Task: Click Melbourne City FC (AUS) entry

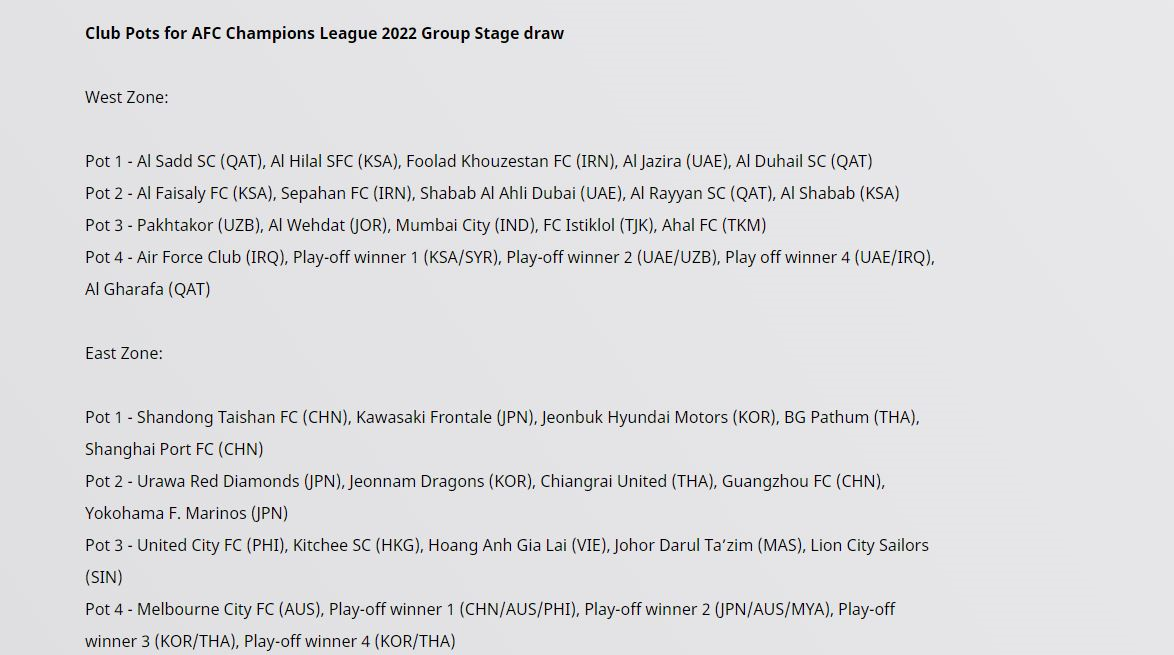Action: pyautogui.click(x=229, y=609)
